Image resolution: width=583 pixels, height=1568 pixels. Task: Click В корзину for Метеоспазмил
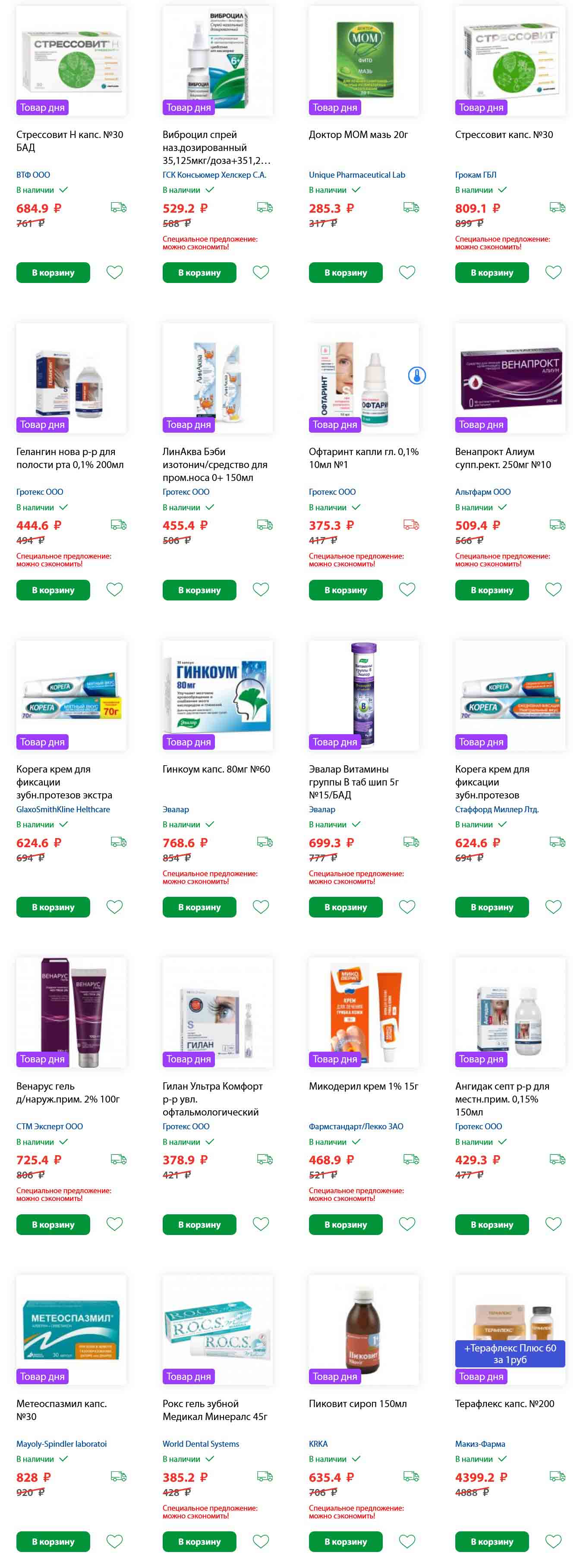click(x=53, y=1541)
